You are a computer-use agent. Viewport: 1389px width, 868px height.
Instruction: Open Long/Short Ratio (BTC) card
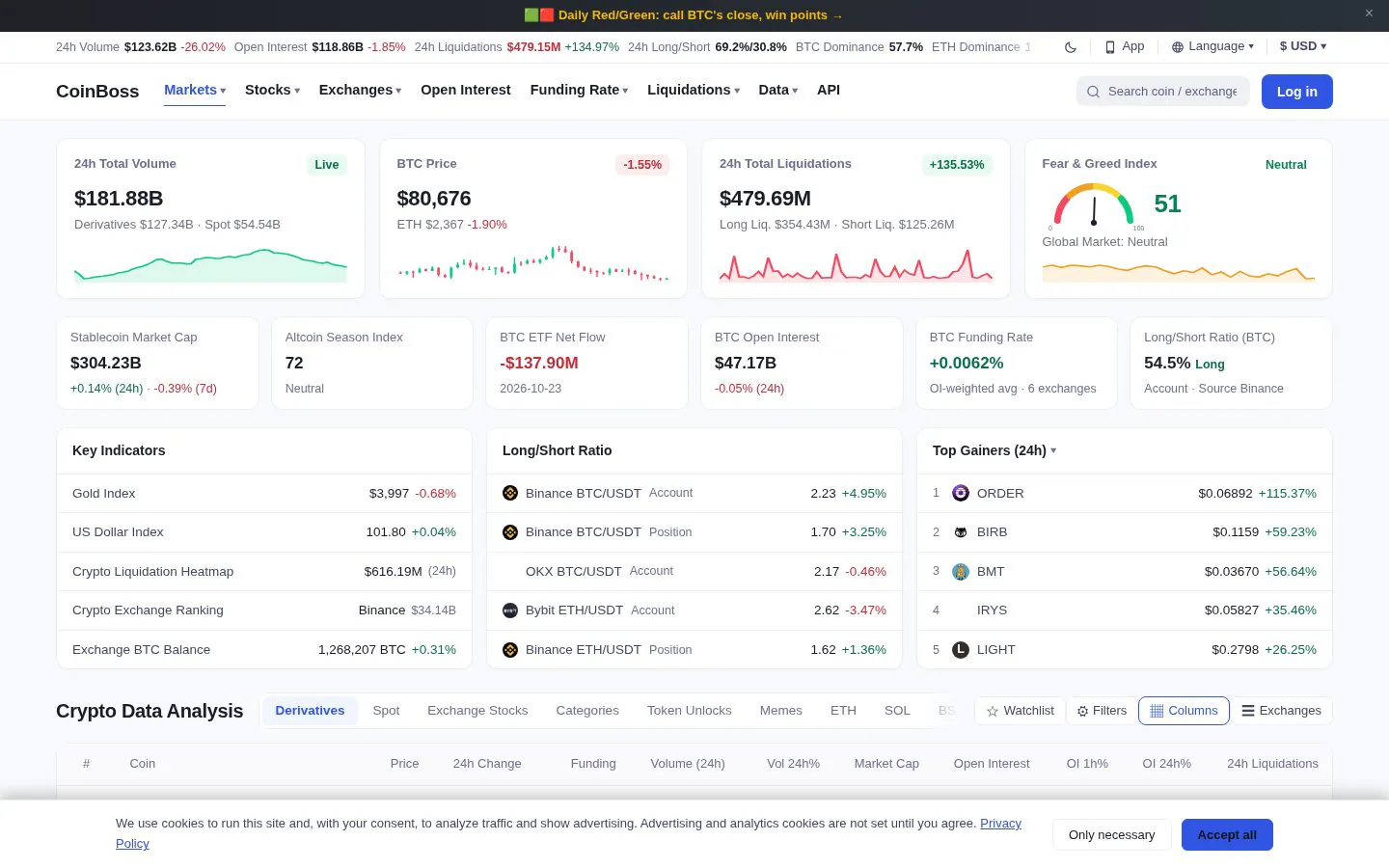click(1231, 364)
